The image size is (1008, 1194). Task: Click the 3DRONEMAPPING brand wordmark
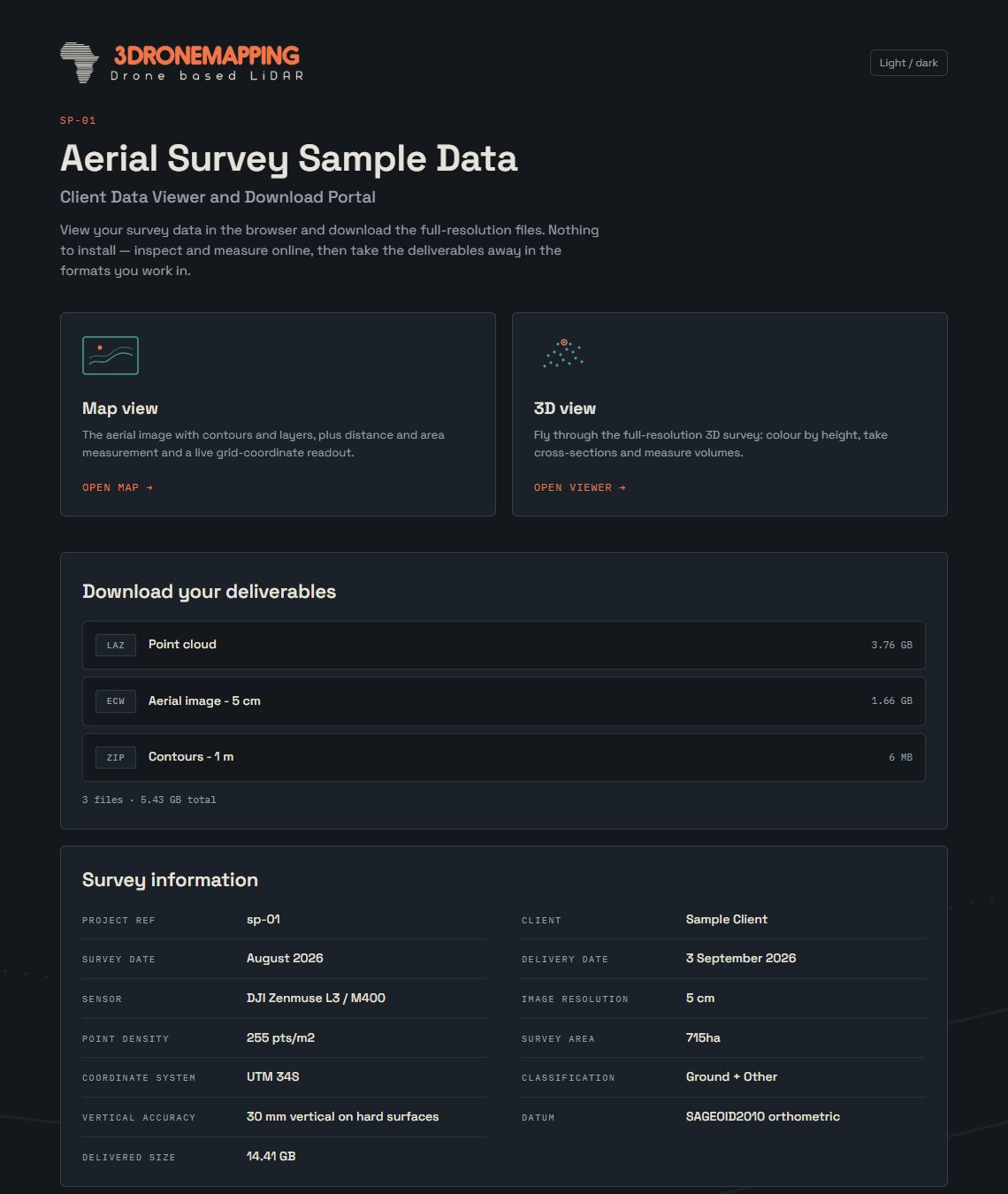coord(207,56)
